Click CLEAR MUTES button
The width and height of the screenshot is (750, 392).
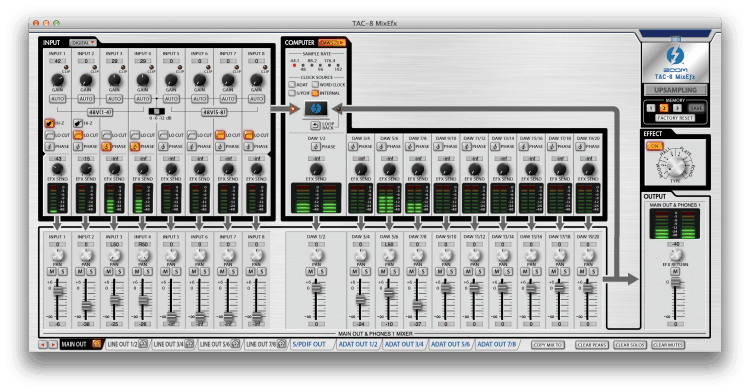click(668, 345)
